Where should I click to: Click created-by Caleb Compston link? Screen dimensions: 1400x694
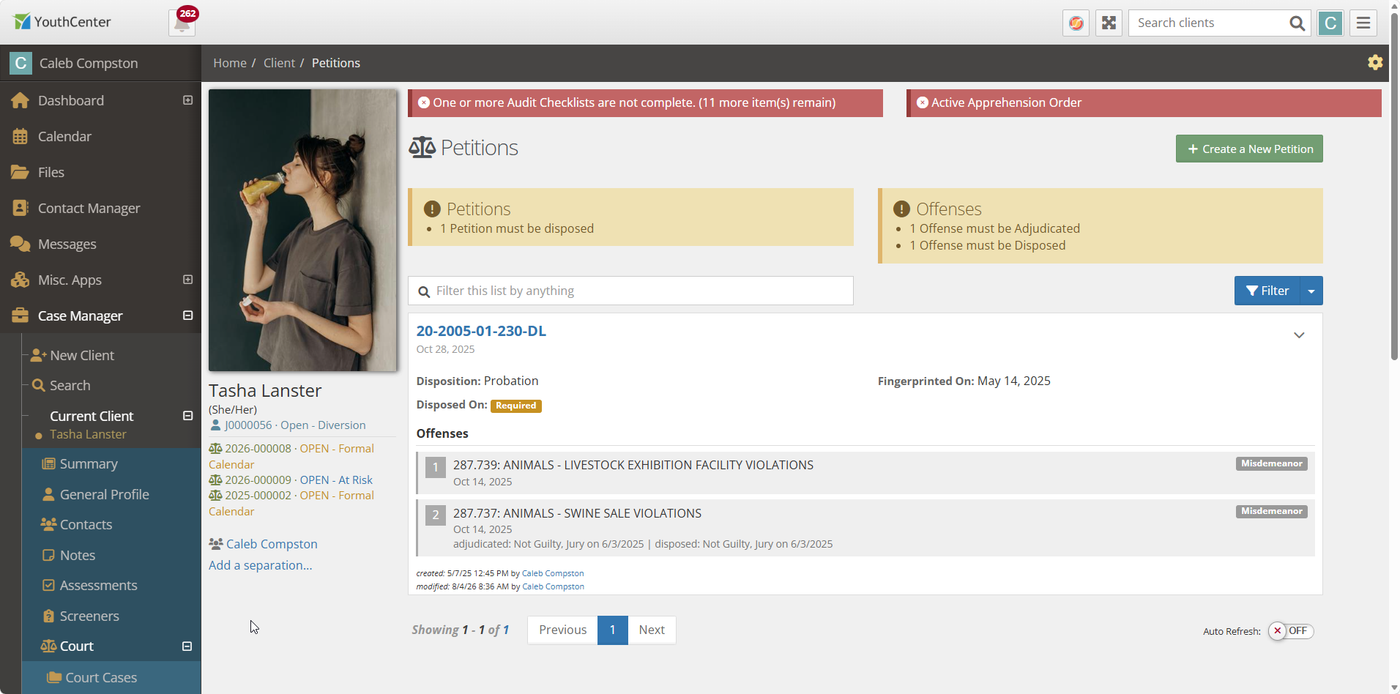coord(553,573)
